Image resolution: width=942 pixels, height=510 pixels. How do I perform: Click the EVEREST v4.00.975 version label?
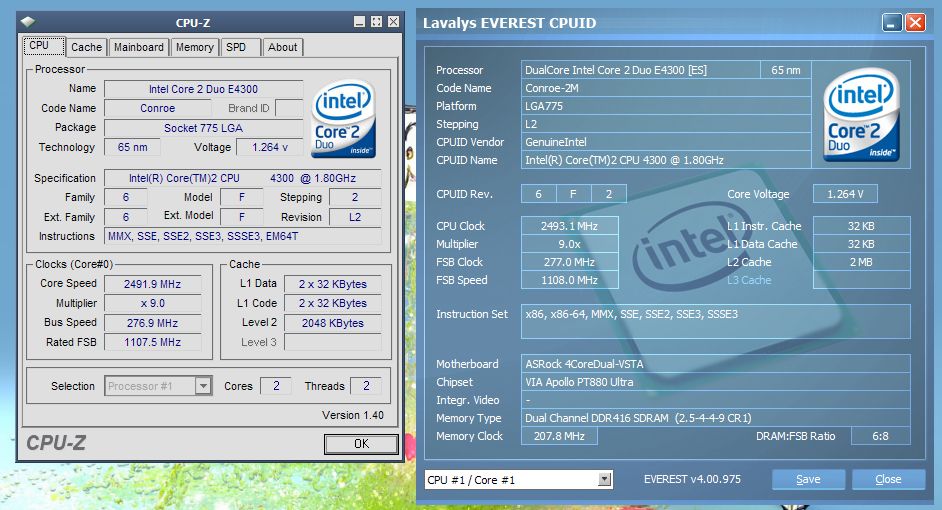692,479
